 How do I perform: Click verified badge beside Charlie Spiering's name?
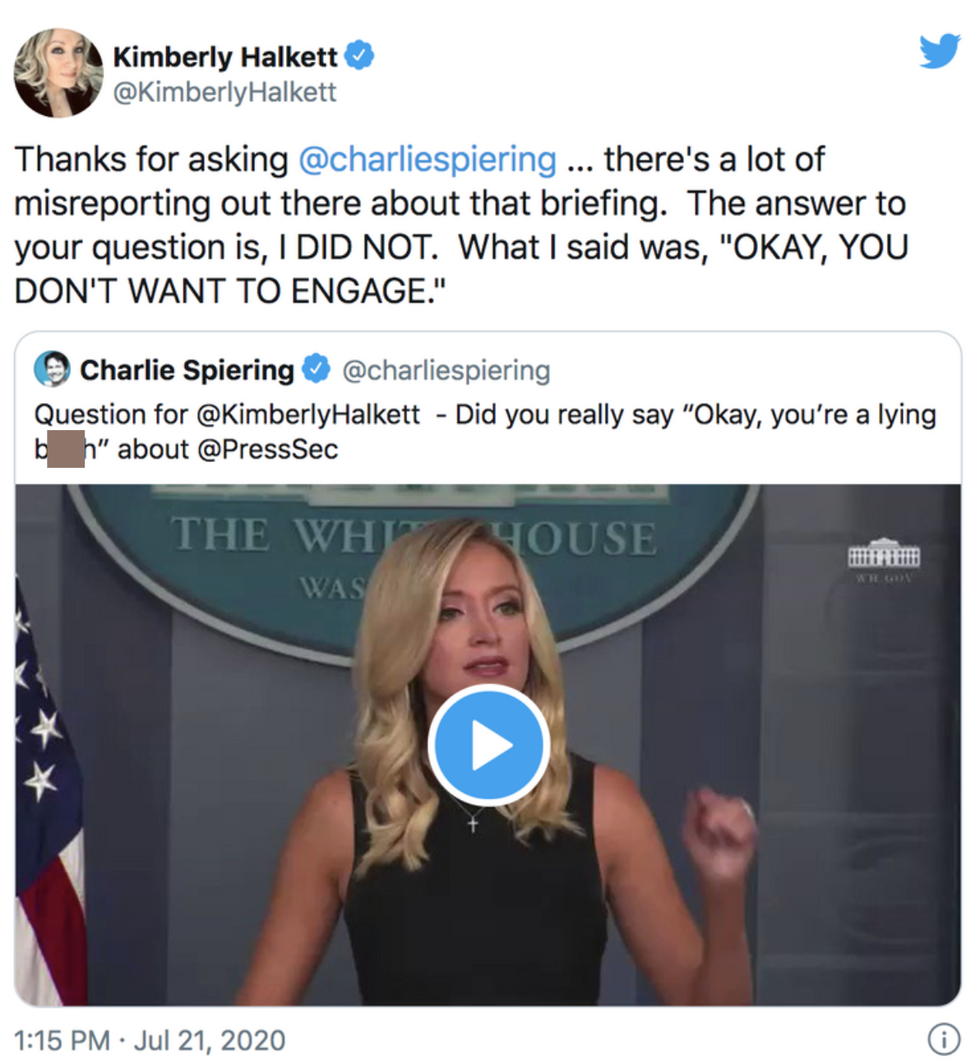316,370
